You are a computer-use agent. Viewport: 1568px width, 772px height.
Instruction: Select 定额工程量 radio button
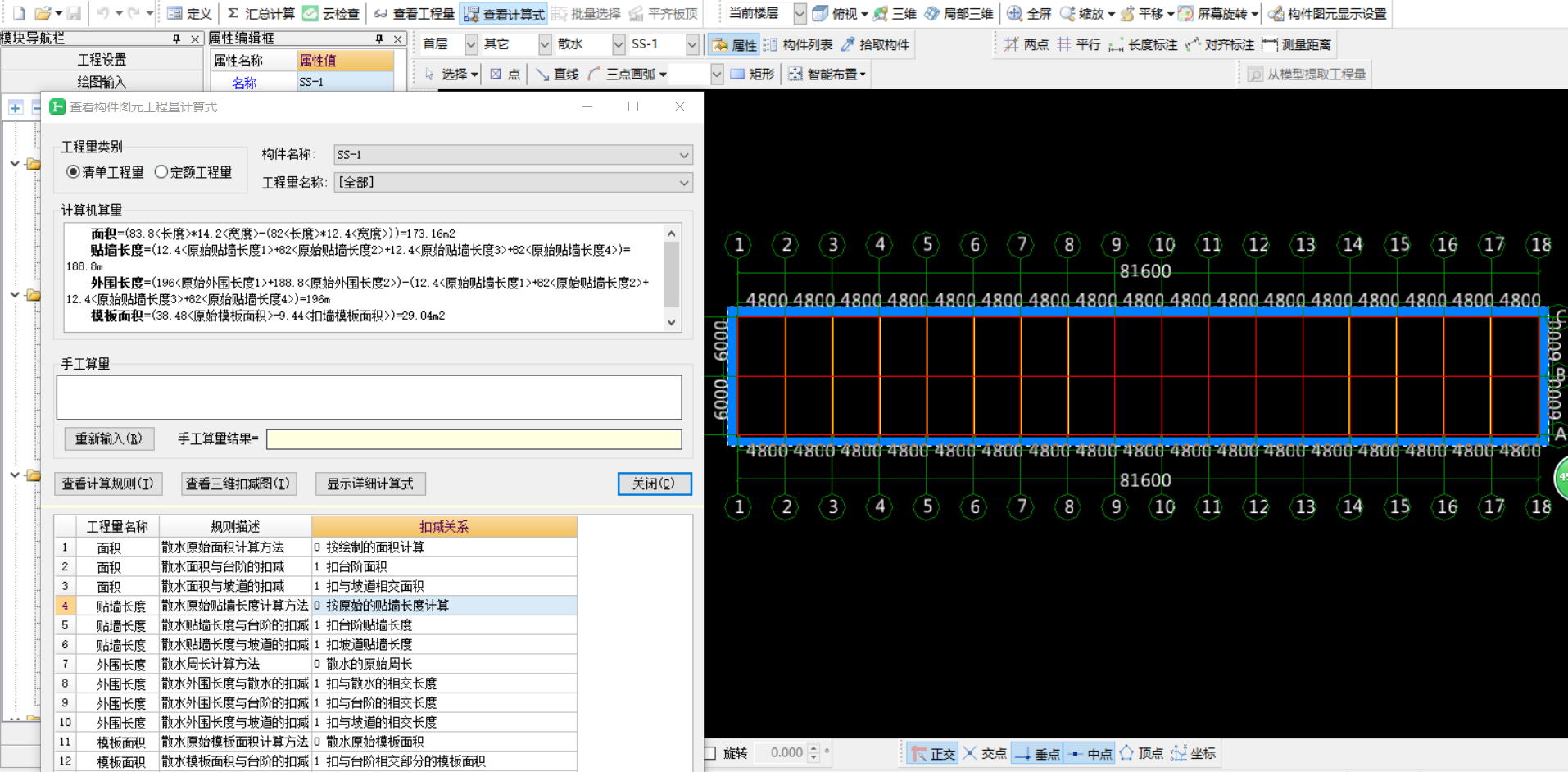tap(161, 172)
